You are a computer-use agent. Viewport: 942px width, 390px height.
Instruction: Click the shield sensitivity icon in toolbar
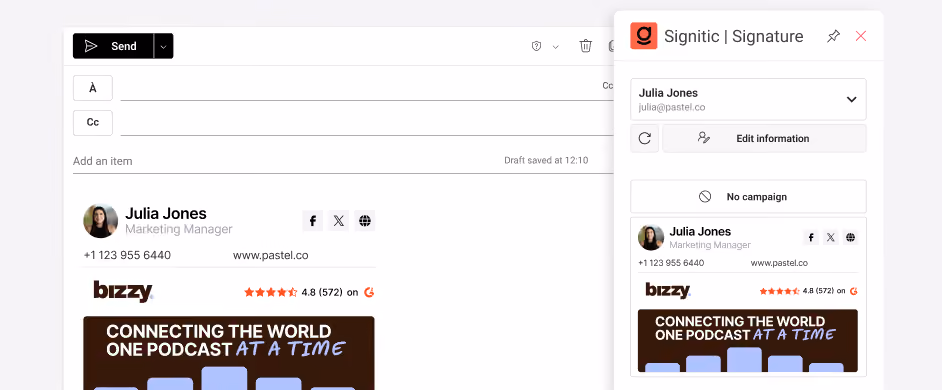click(x=536, y=46)
